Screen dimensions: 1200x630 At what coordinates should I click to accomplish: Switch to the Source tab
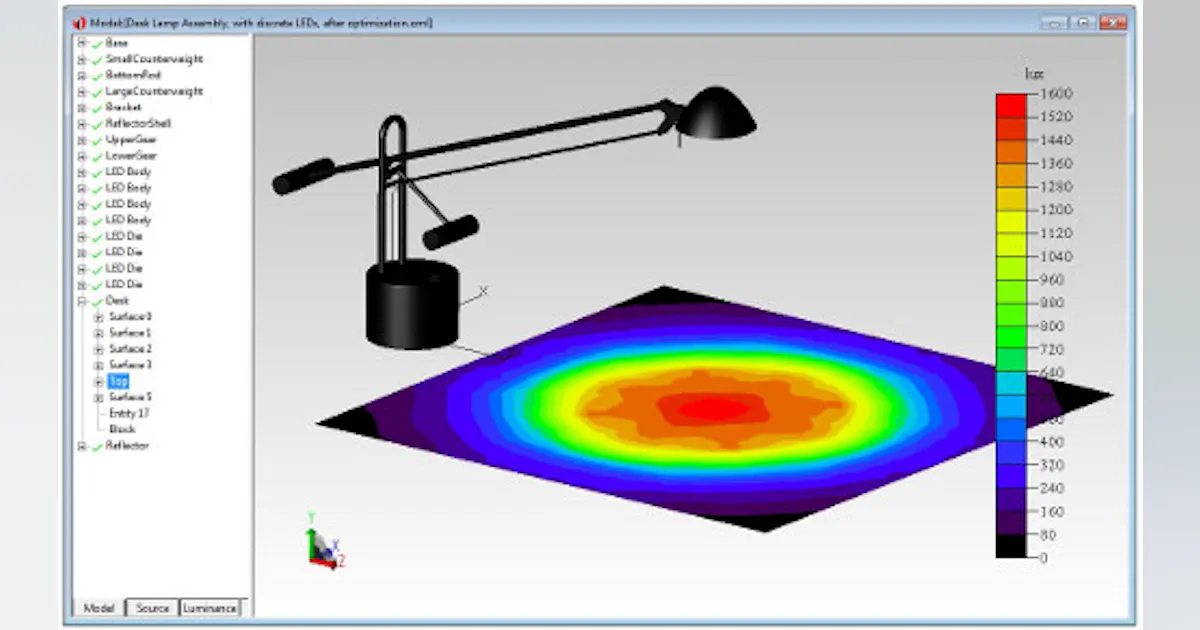pos(152,608)
